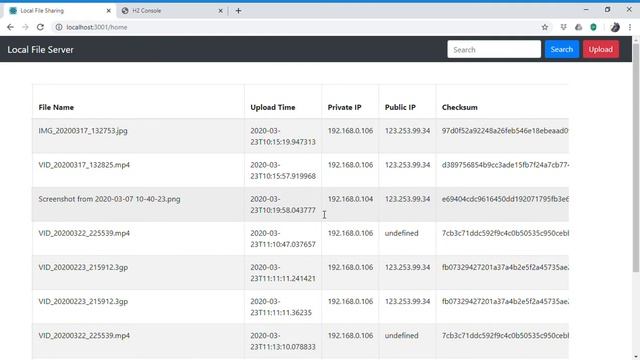
Task: Open the browser profile avatar
Action: pyautogui.click(x=615, y=27)
